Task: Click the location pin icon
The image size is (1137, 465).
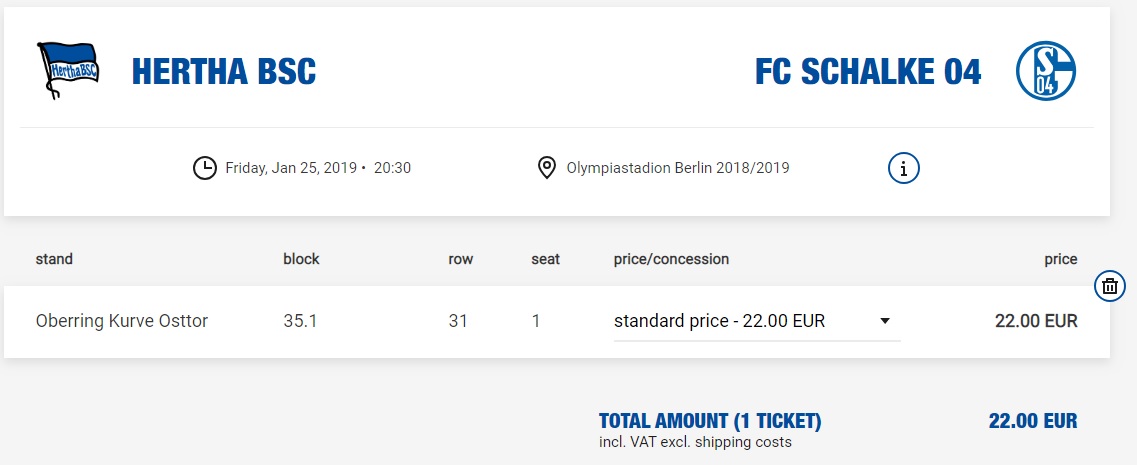Action: (546, 168)
